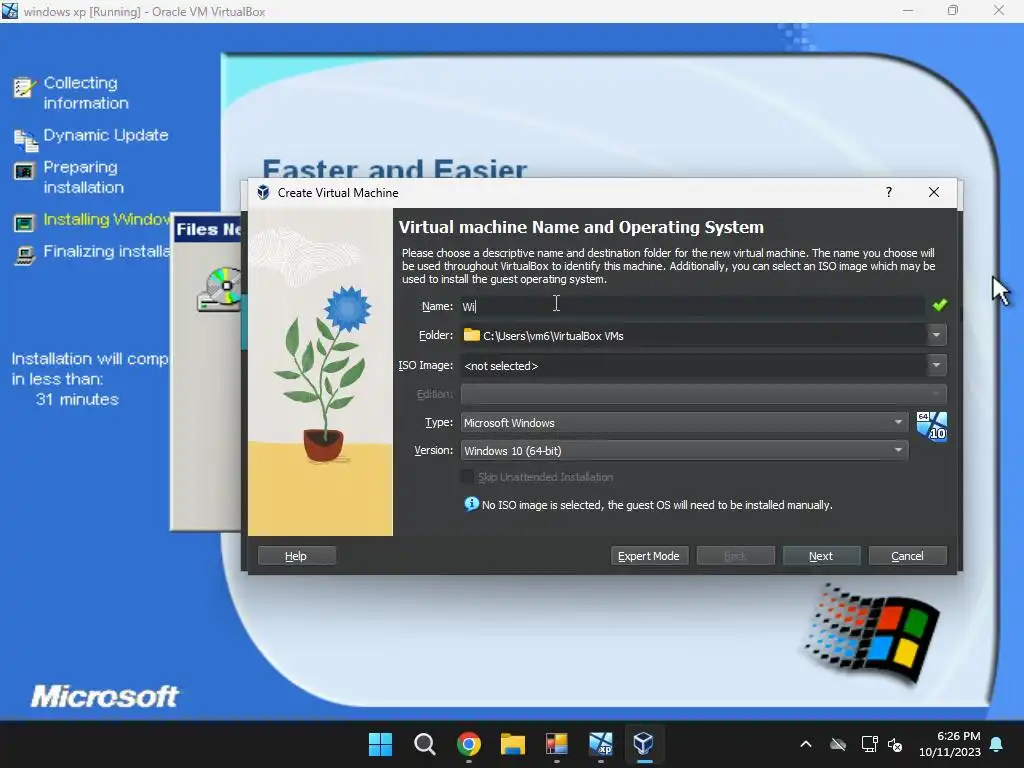Click the Finalizing installation step icon

tap(25, 255)
